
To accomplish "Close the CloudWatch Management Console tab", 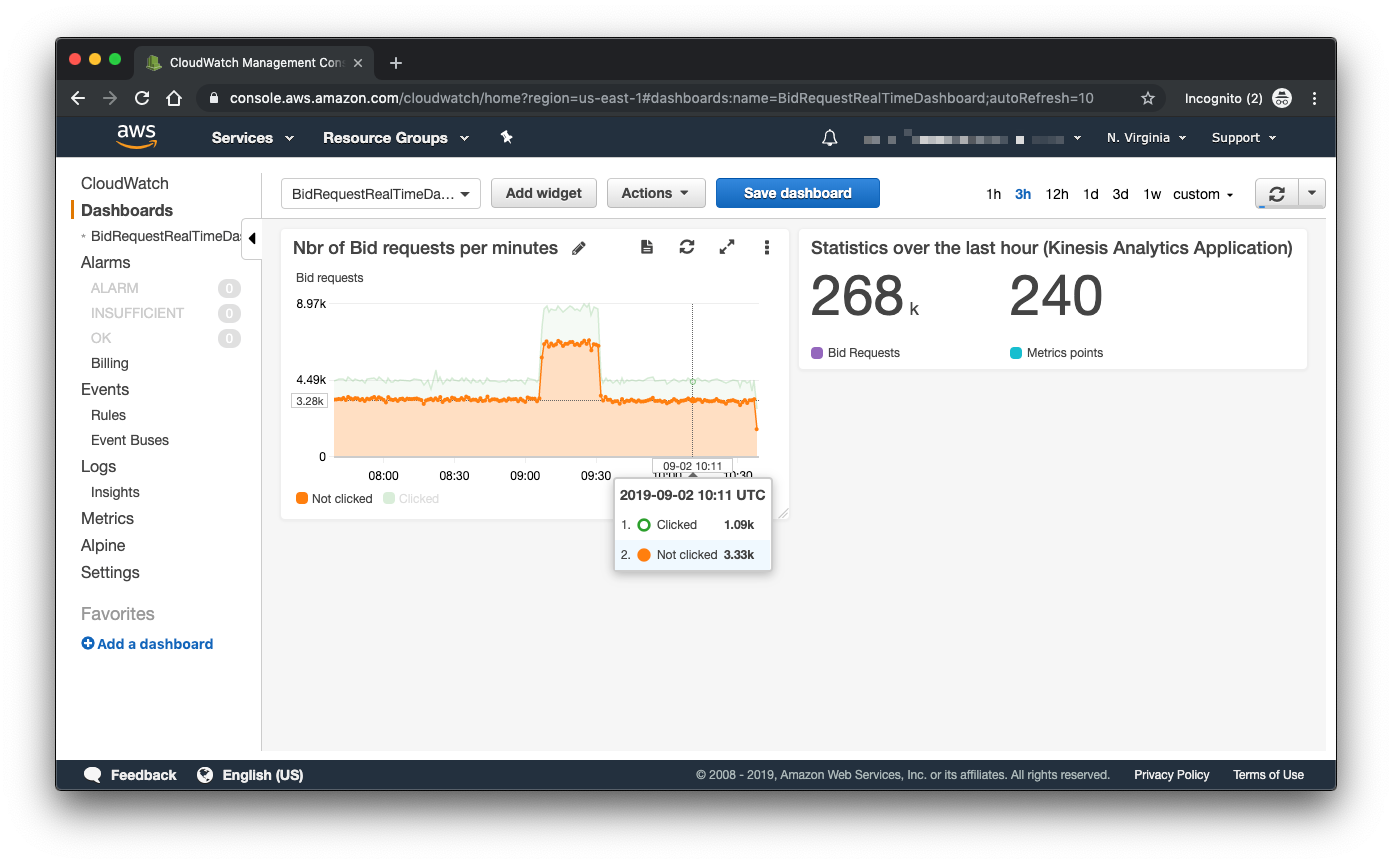I will tap(359, 63).
